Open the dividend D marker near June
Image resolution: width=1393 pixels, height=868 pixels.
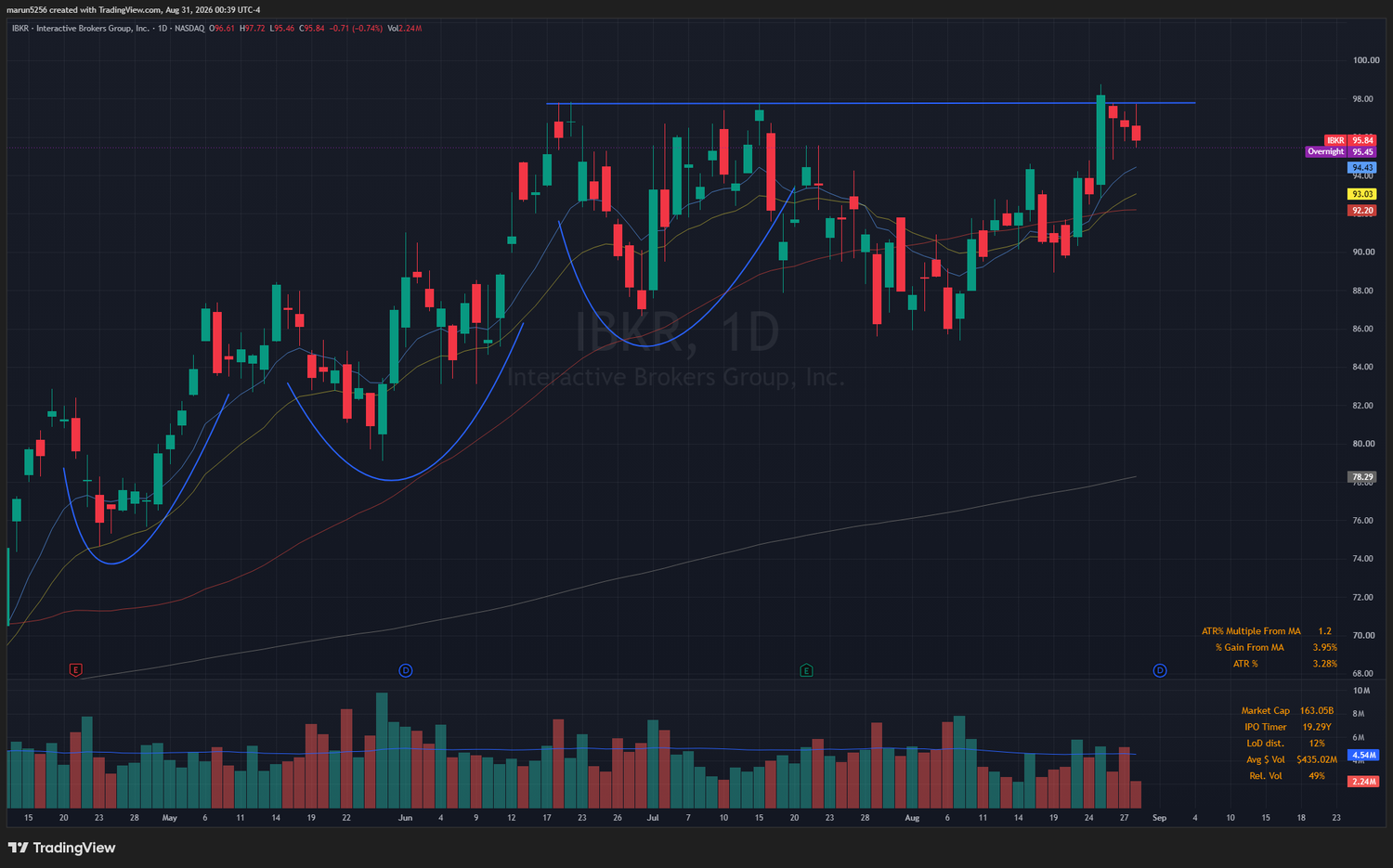click(x=406, y=670)
